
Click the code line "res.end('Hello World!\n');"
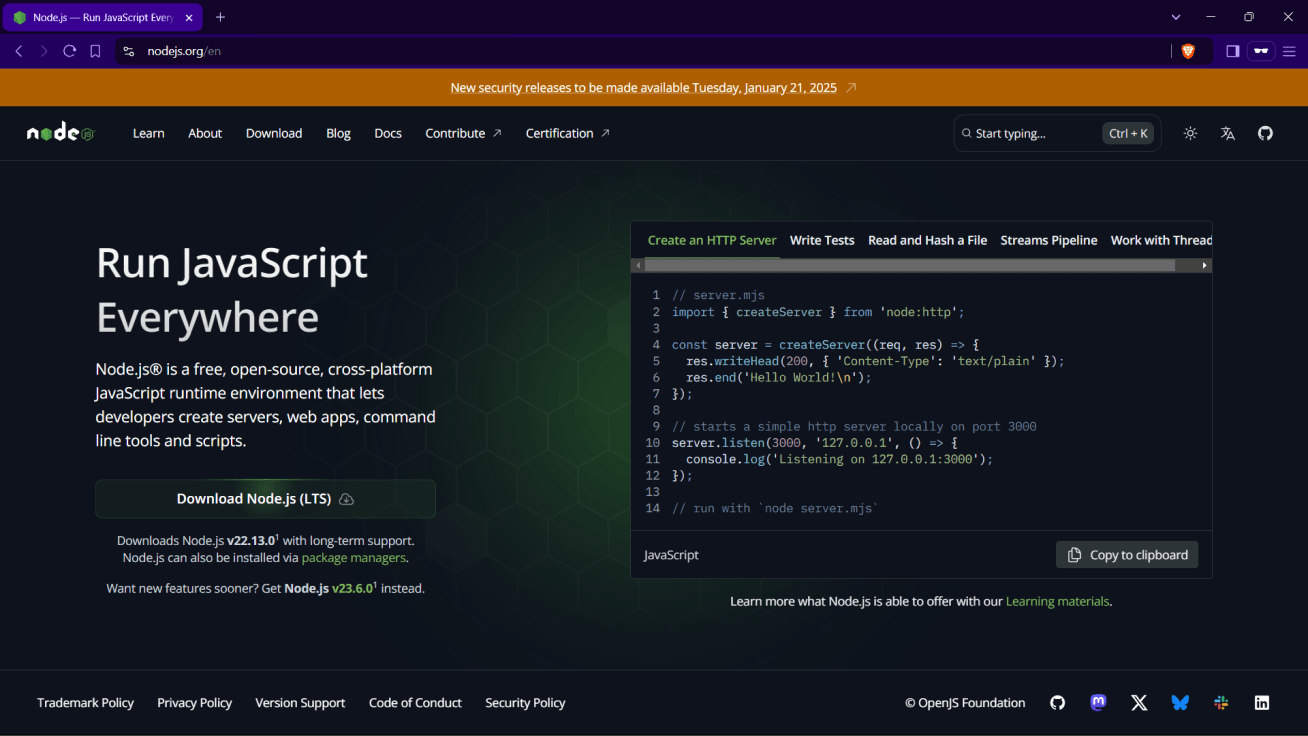point(779,378)
